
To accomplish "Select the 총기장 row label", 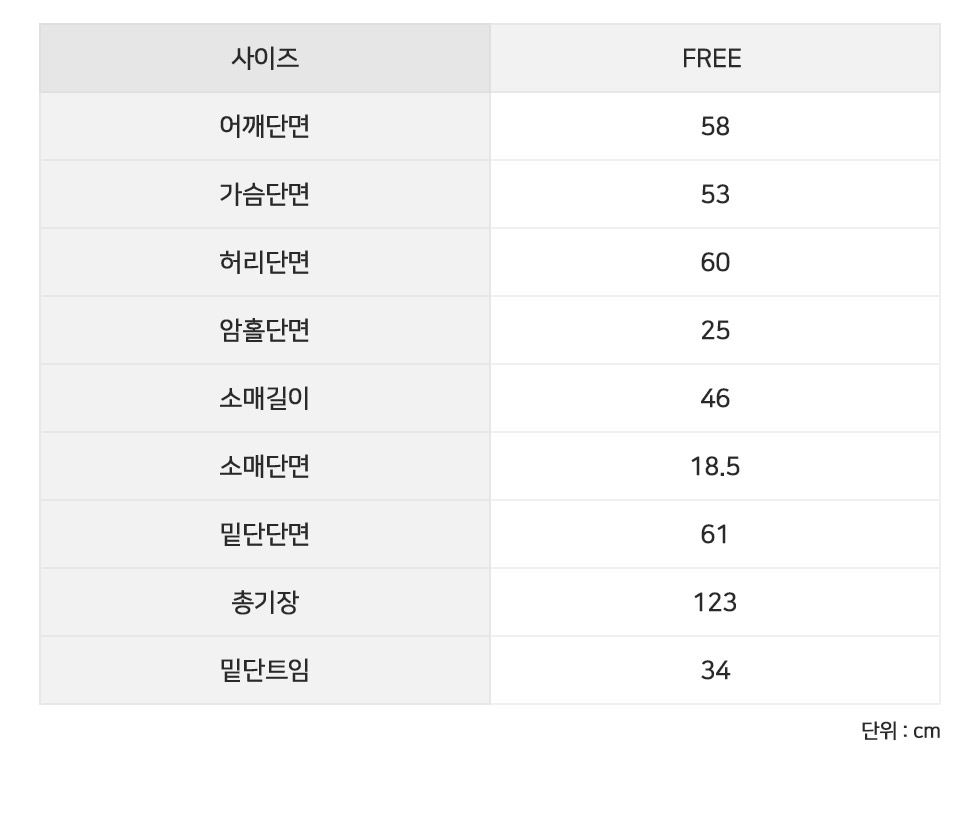I will pos(264,602).
